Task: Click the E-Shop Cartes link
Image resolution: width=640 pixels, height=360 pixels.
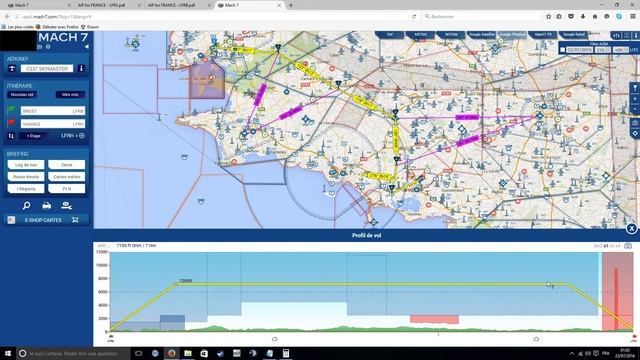Action: pyautogui.click(x=43, y=220)
